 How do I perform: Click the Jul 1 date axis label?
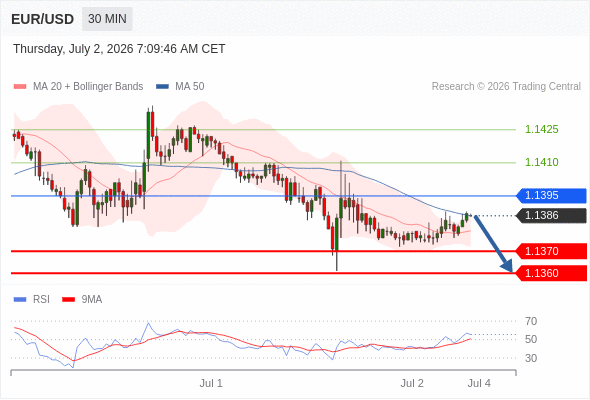[x=211, y=383]
